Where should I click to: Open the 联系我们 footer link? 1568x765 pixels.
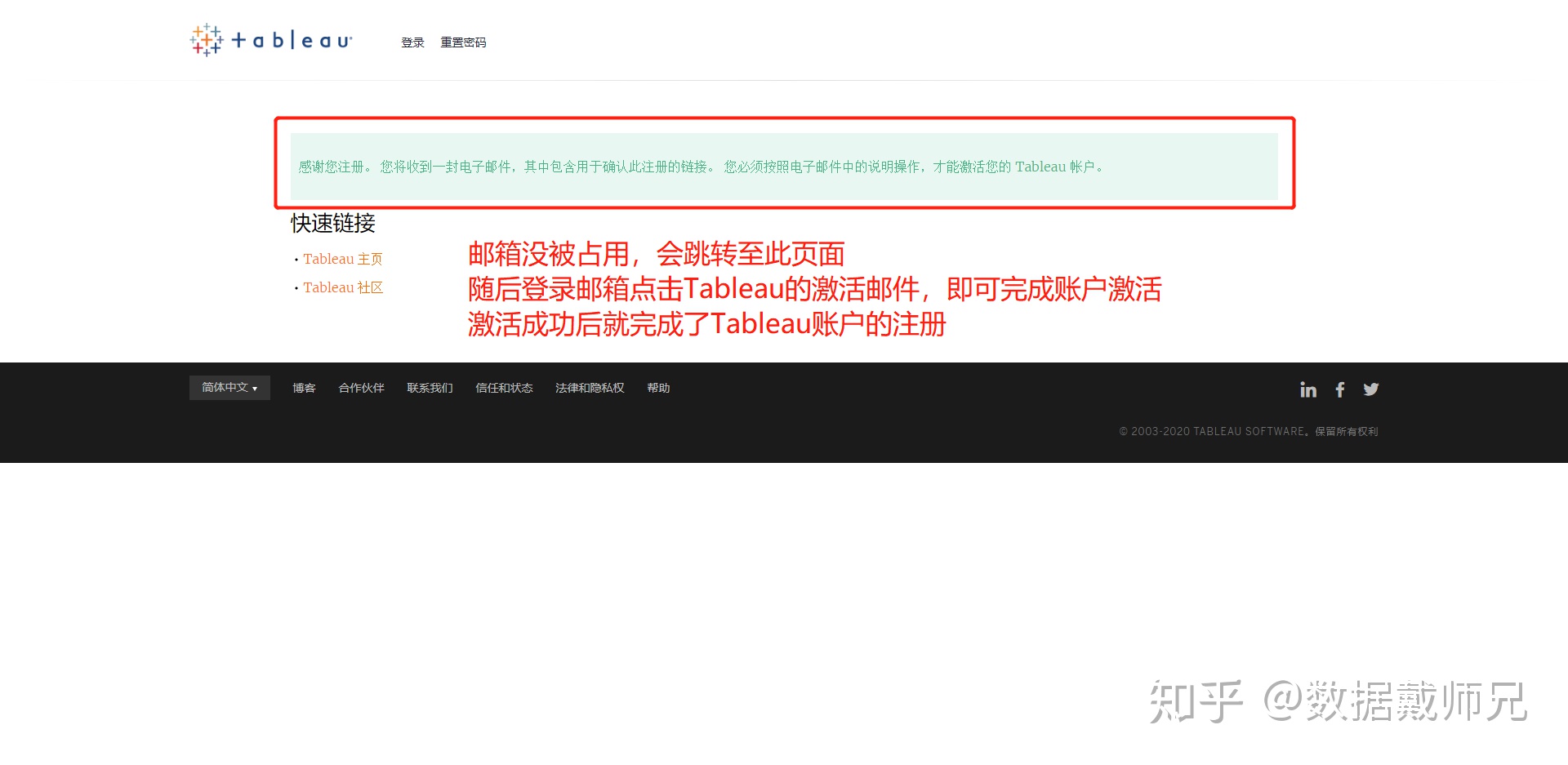tap(430, 388)
